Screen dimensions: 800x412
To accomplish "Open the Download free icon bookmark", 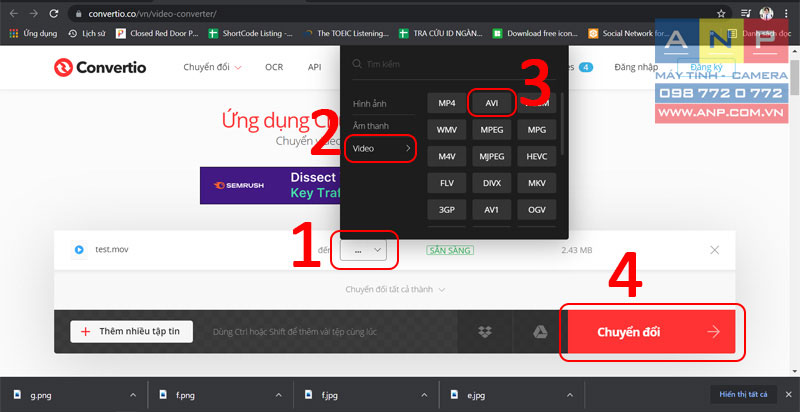I will (535, 33).
